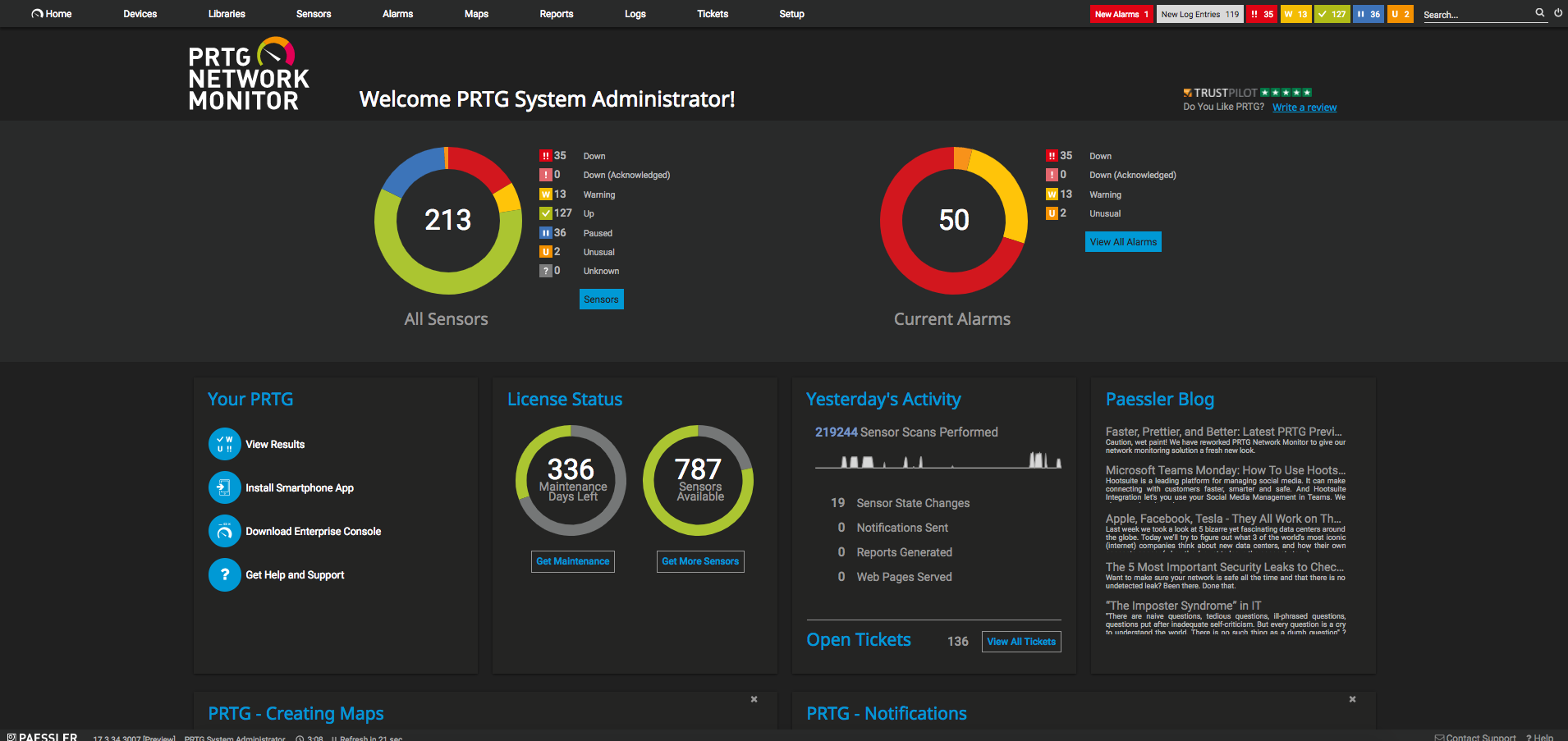Click the blue Paused 36 badge in header
The image size is (1568, 741).
point(1368,14)
